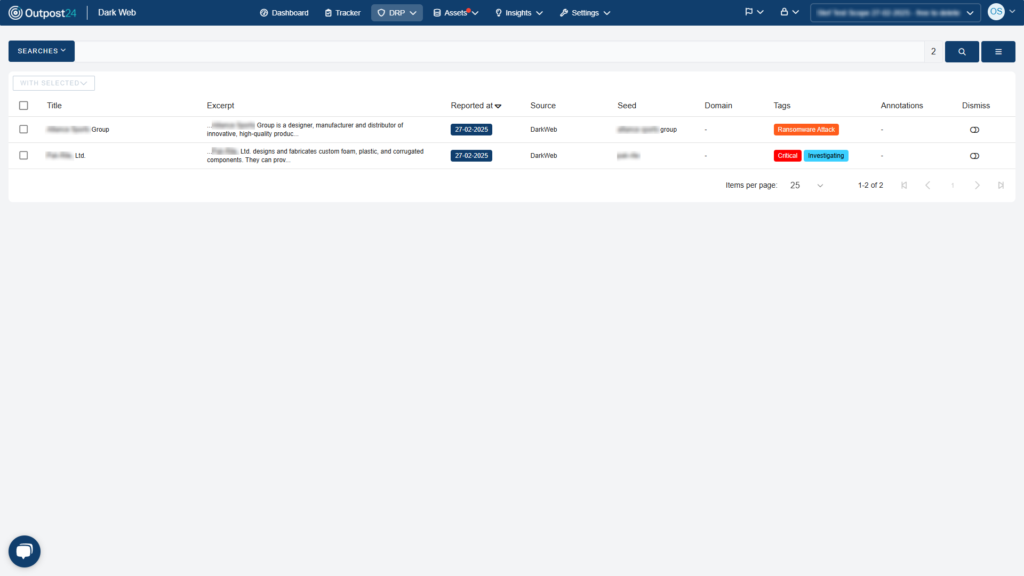Click the Group designer manufacturer excerpt
1024x576 pixels.
305,129
